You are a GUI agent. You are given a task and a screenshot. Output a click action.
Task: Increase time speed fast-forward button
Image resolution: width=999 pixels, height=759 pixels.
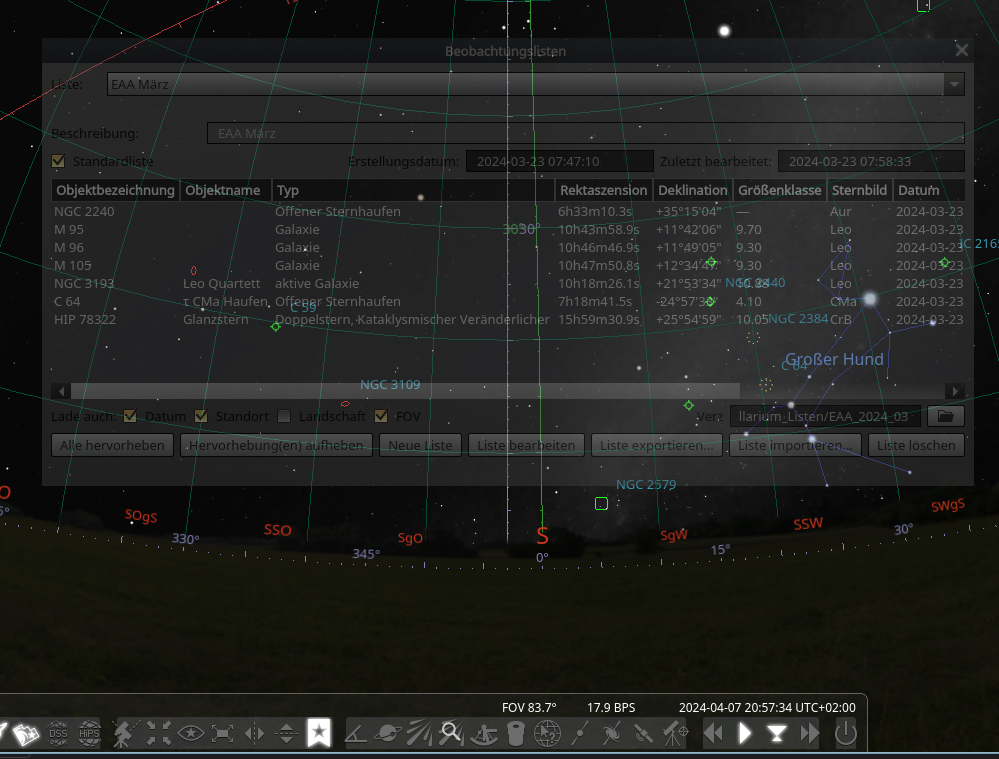pos(809,734)
